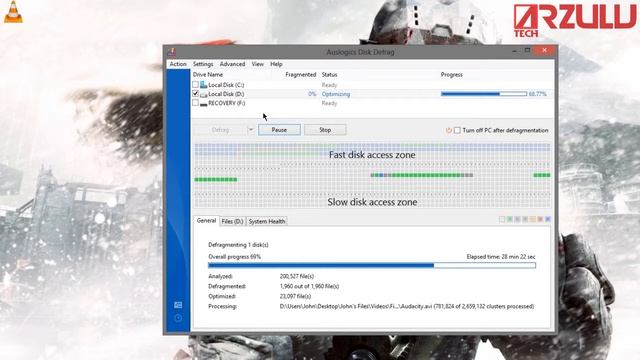This screenshot has height=360, width=640.
Task: Click the green legend color swatch
Action: [x=510, y=220]
